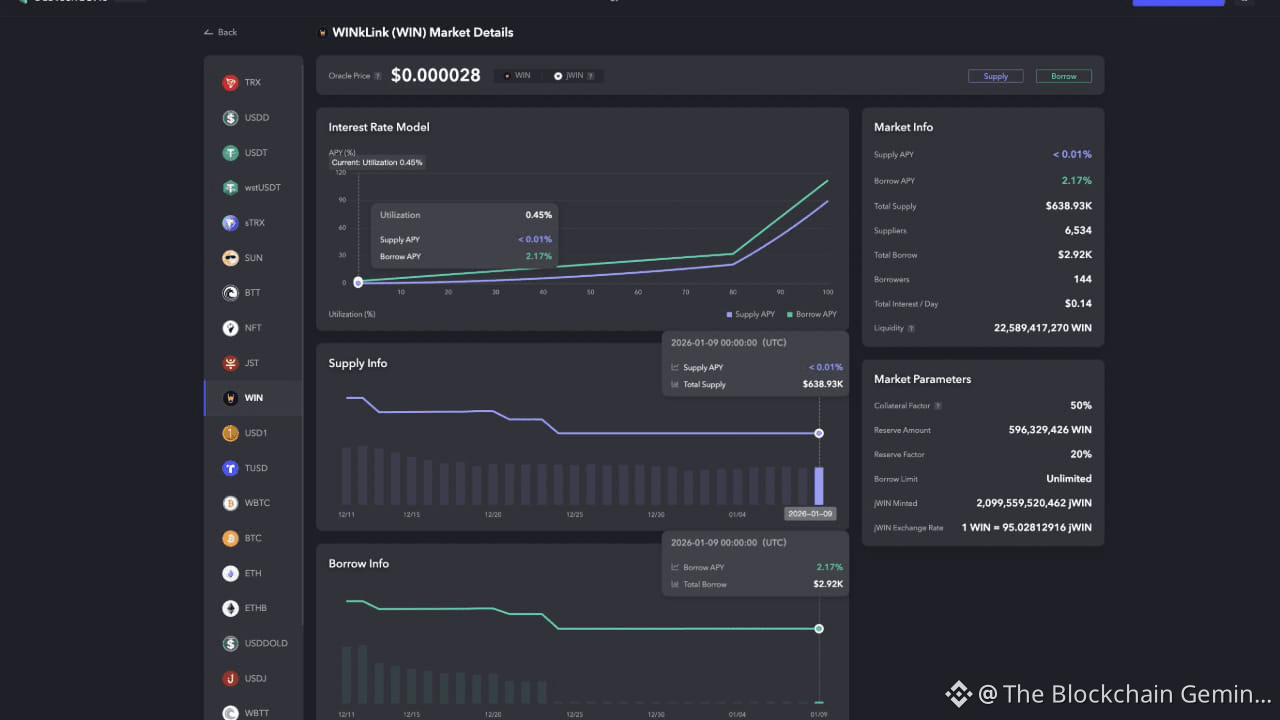
Task: Select the SUN token icon
Action: (x=230, y=258)
